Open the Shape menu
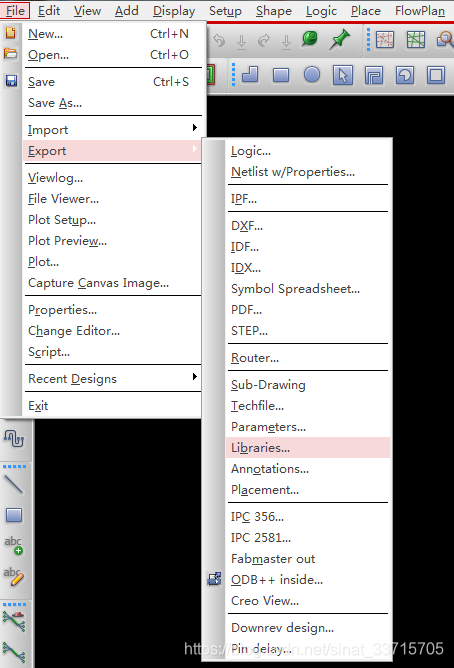 pyautogui.click(x=274, y=11)
